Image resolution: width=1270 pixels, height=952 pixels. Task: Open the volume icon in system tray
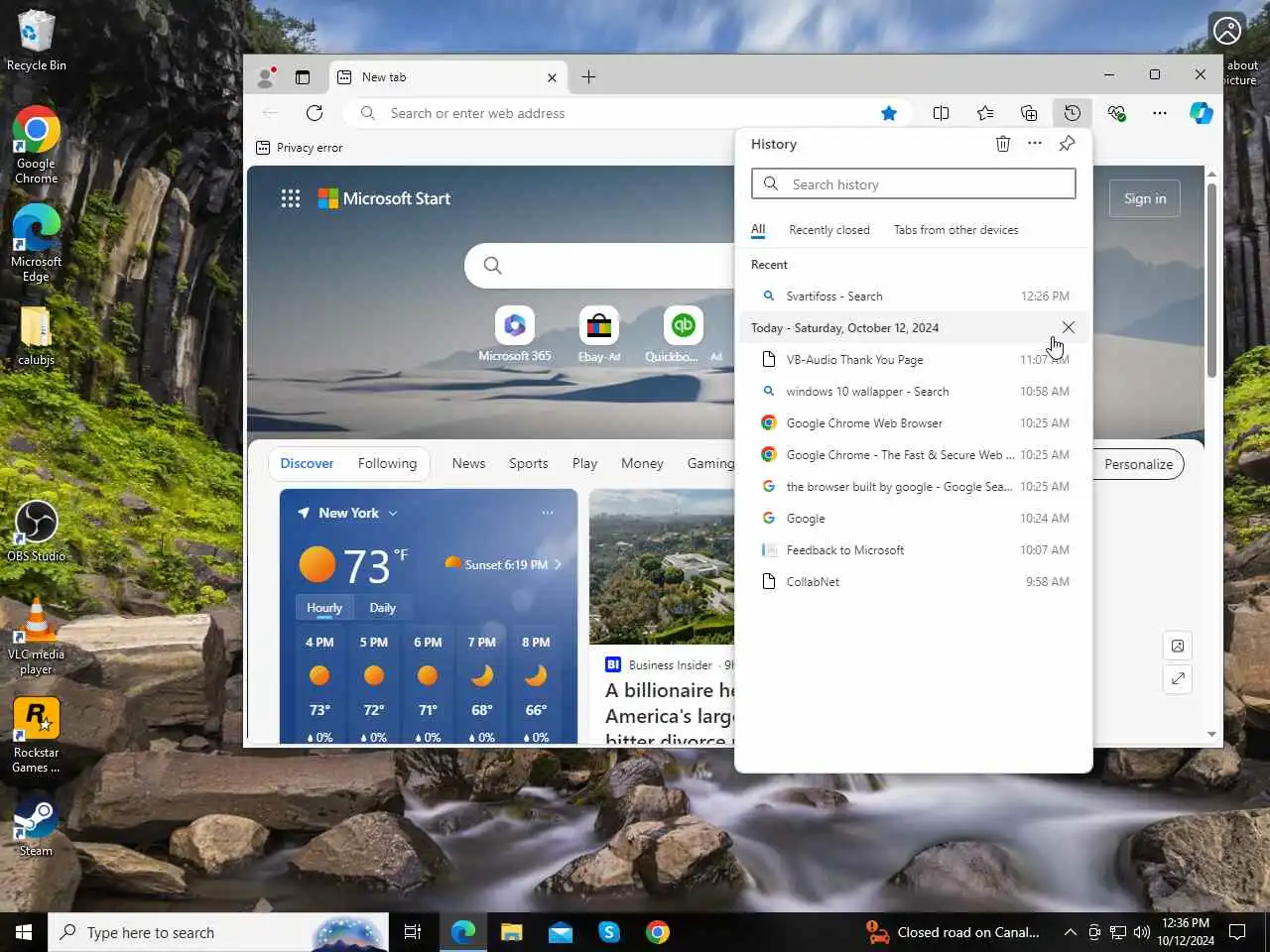point(1141,932)
